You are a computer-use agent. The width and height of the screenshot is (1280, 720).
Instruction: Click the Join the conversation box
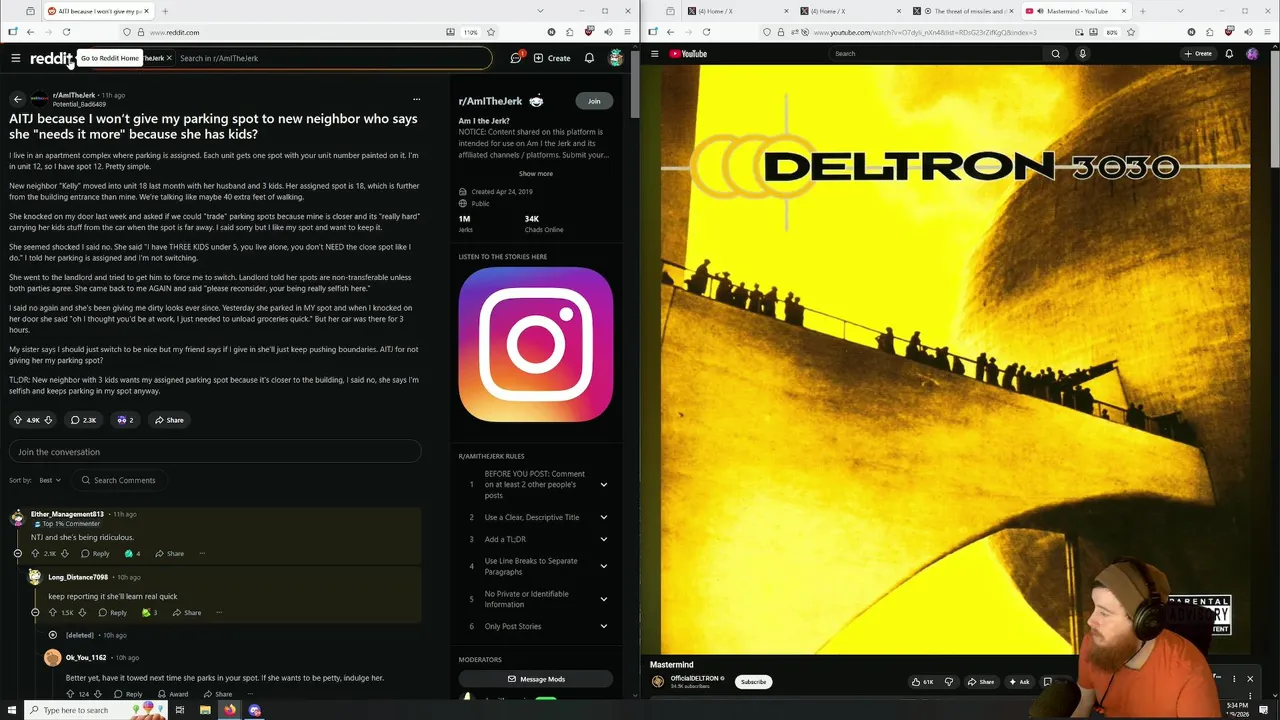click(x=215, y=452)
